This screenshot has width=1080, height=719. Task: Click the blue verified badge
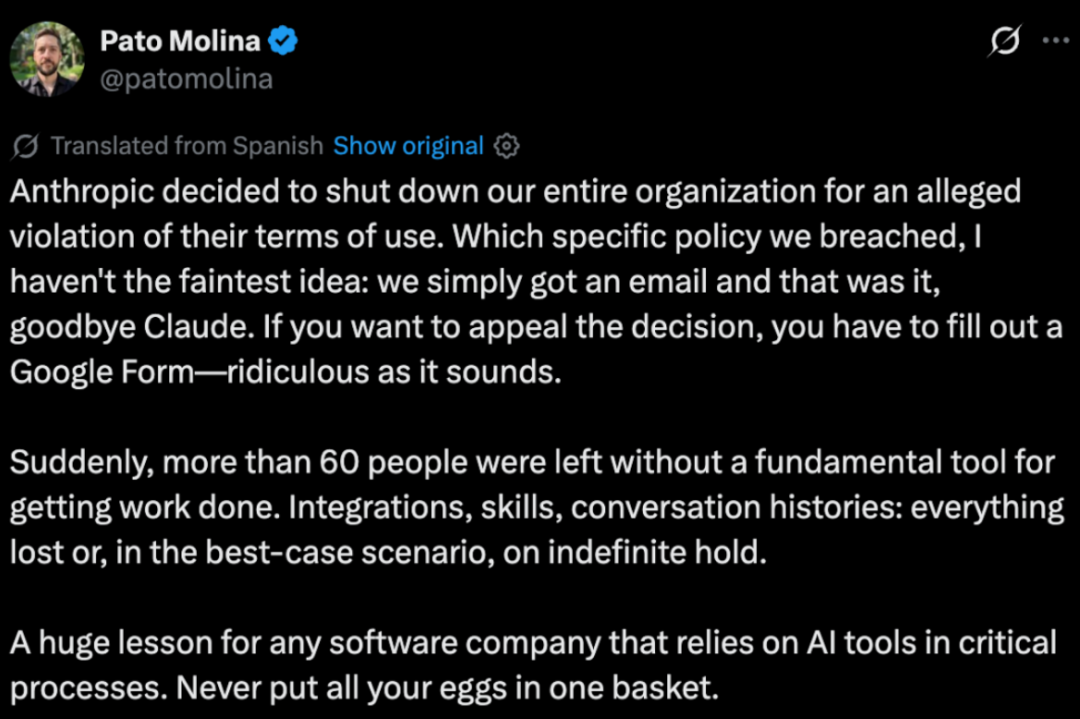click(x=284, y=42)
